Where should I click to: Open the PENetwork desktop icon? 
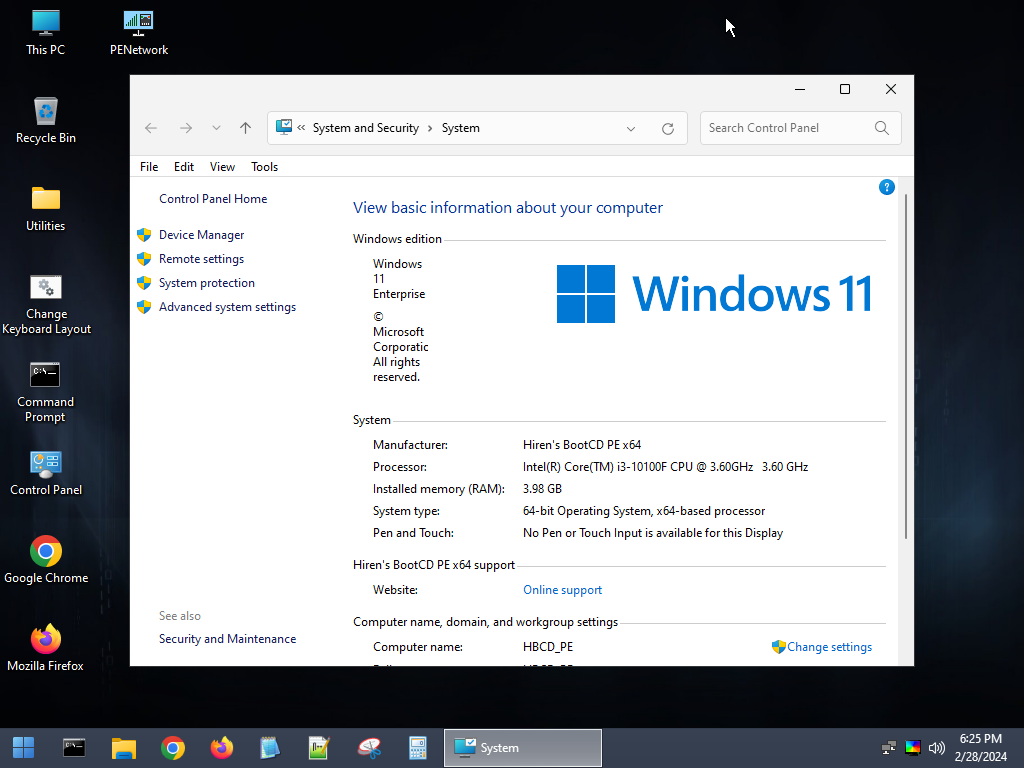point(137,22)
